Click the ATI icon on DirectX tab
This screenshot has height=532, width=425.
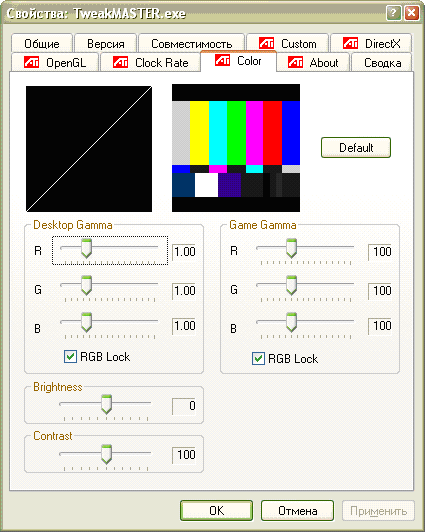(x=350, y=43)
